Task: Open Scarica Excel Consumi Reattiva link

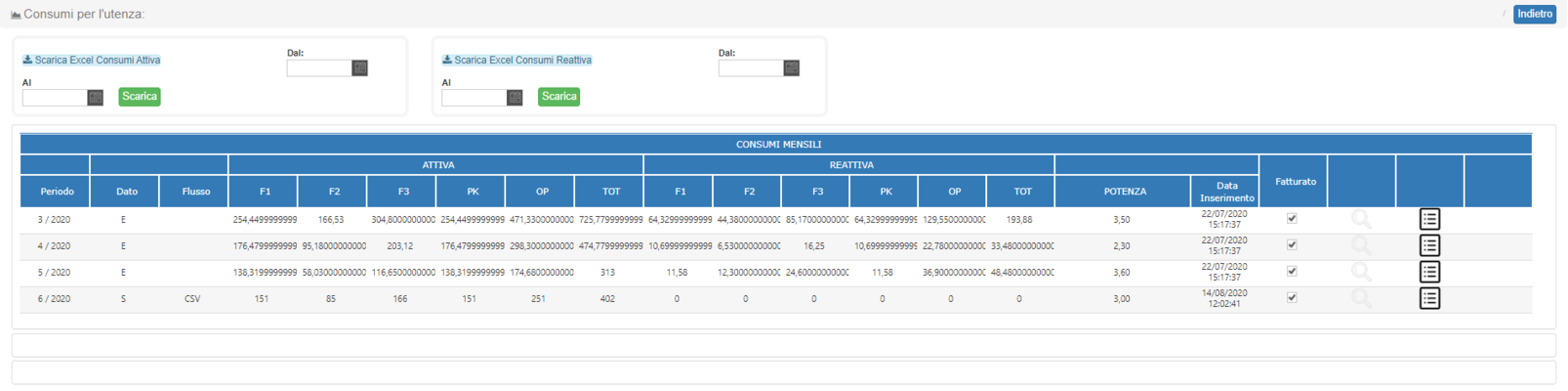Action: (517, 60)
